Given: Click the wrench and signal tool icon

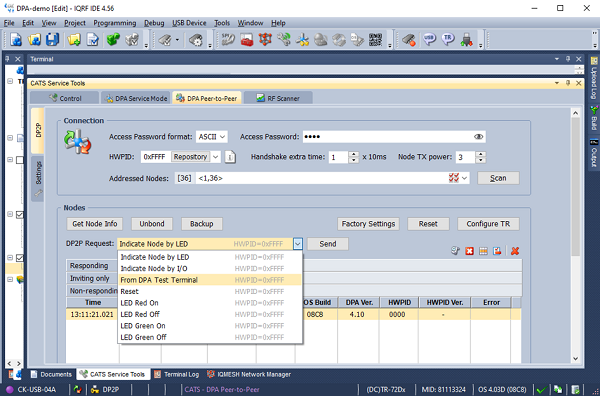Looking at the screenshot, I should click(284, 39).
